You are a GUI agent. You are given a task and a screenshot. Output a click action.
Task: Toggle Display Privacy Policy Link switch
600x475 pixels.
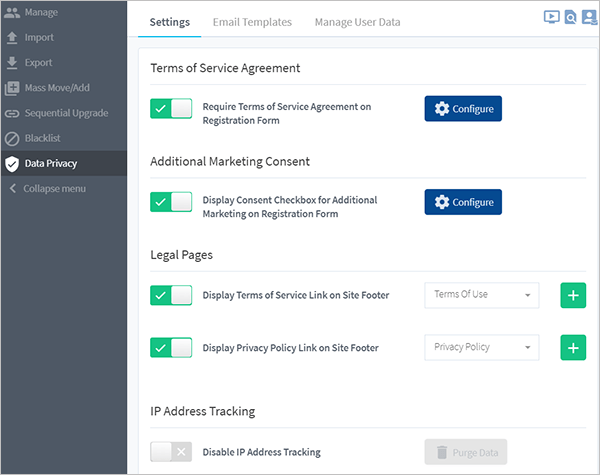tap(171, 348)
